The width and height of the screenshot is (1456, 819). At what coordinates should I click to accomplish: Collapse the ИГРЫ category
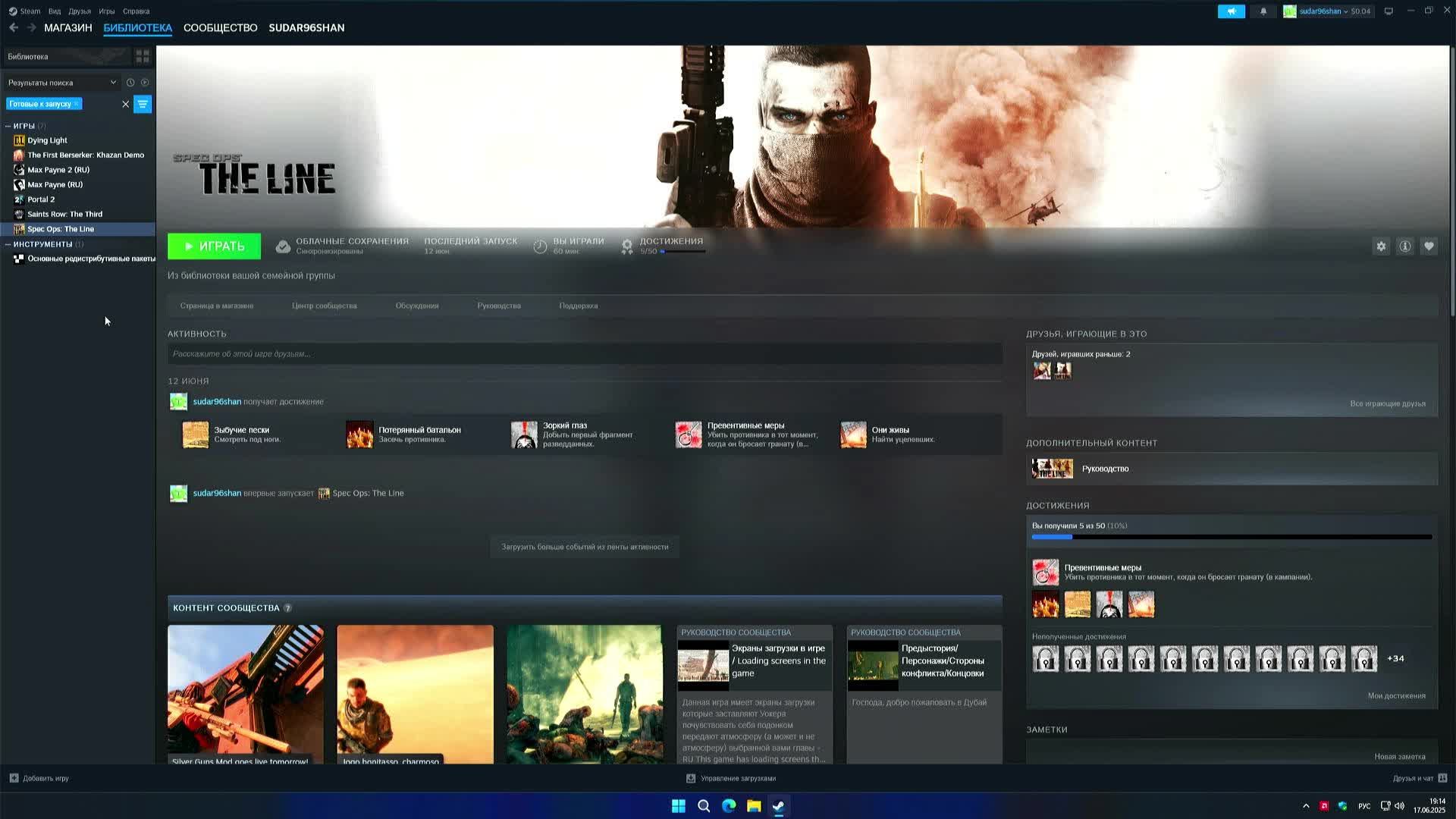click(8, 126)
